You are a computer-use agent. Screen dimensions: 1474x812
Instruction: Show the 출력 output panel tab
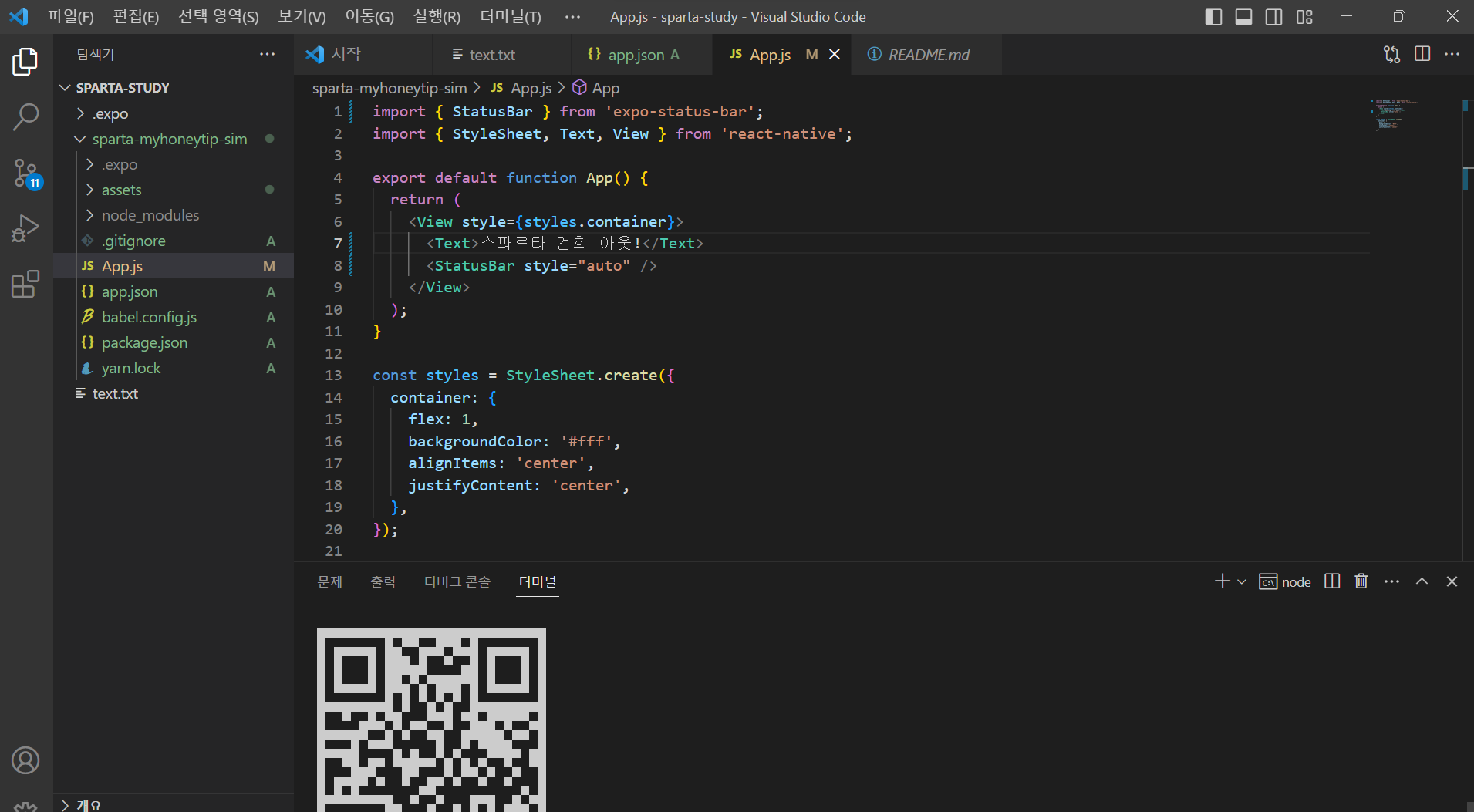383,582
